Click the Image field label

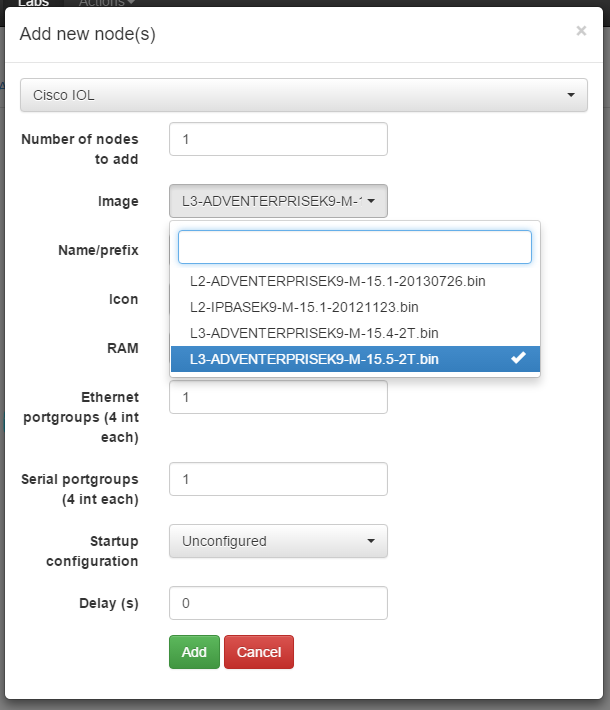coord(118,201)
